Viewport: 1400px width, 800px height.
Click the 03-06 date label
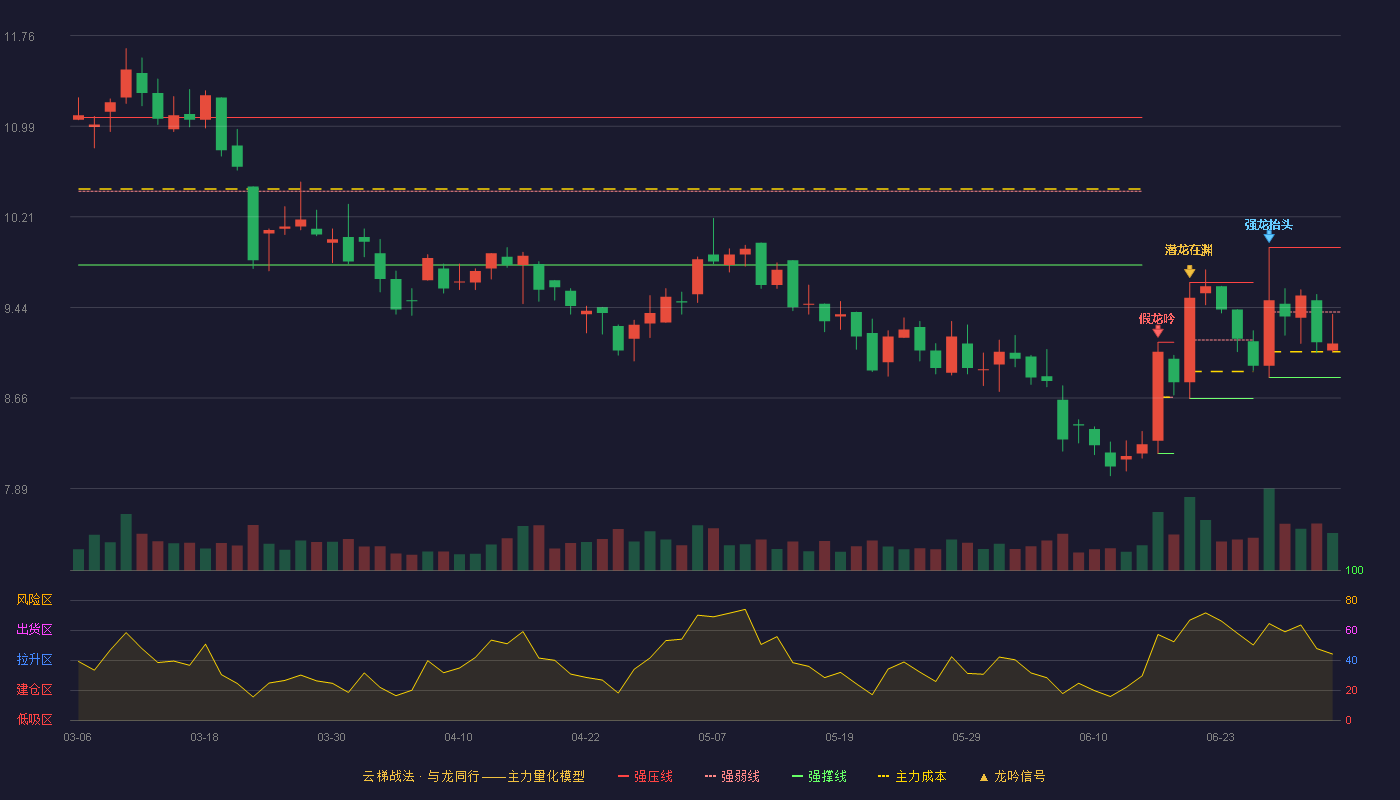click(77, 737)
